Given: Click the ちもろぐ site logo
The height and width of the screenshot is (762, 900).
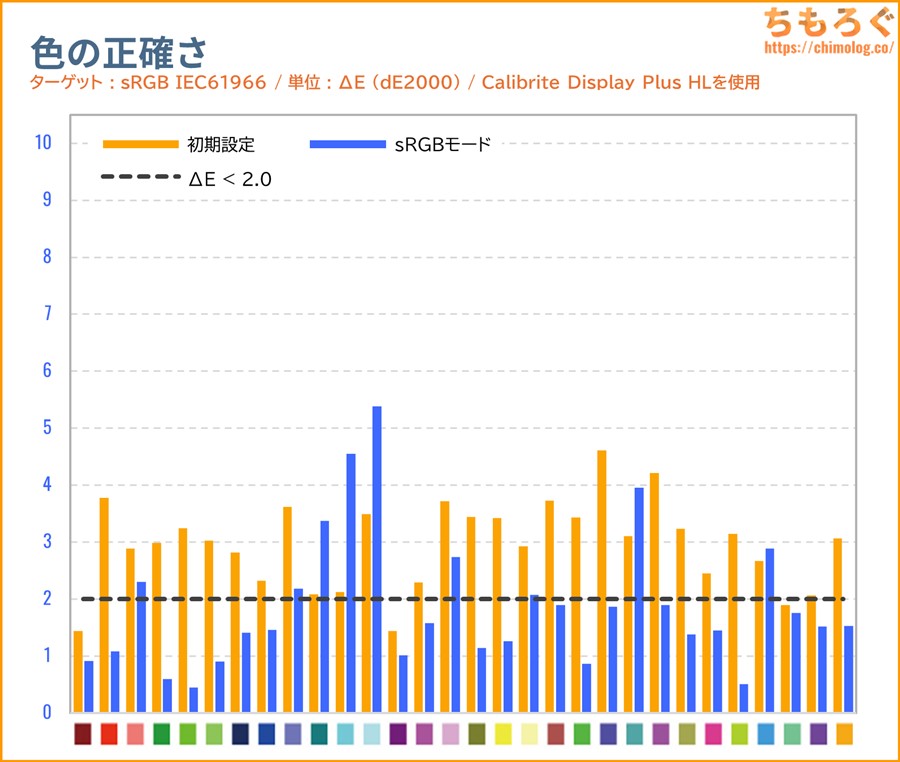Looking at the screenshot, I should point(828,22).
